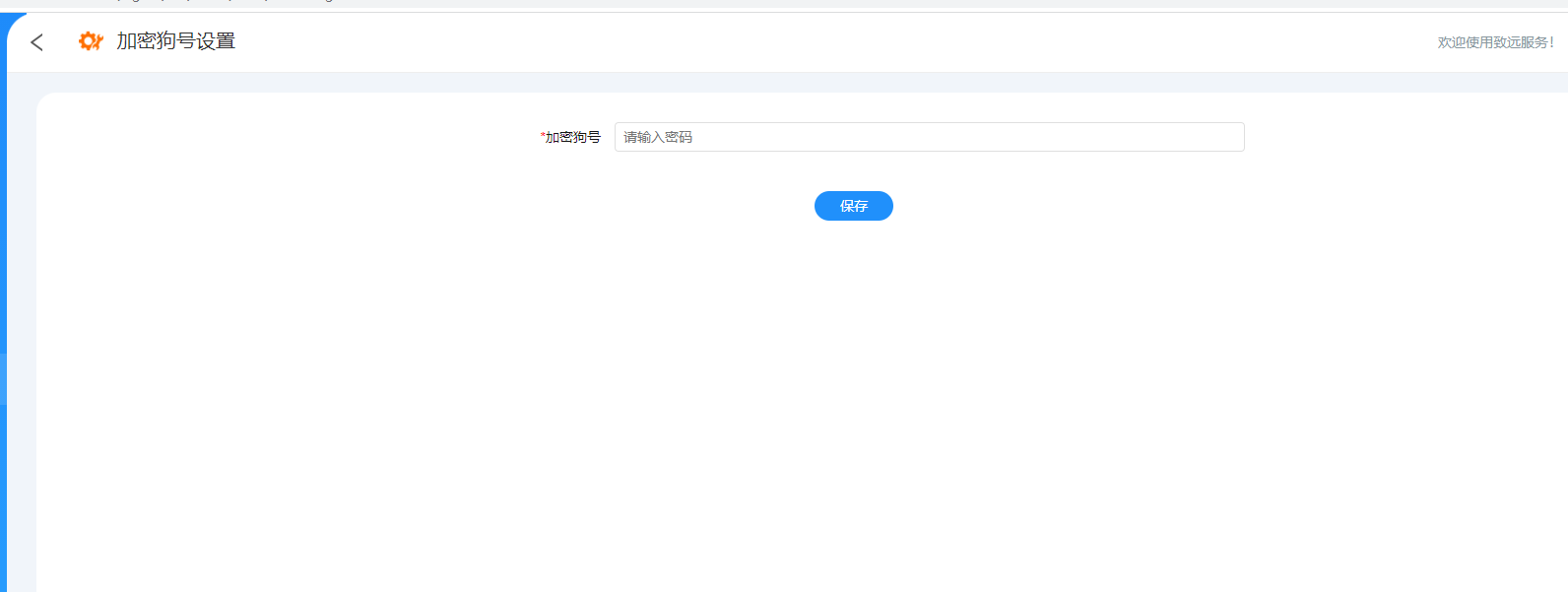This screenshot has height=592, width=1568.
Task: Click the red asterisk before 加密狗号
Action: [543, 136]
